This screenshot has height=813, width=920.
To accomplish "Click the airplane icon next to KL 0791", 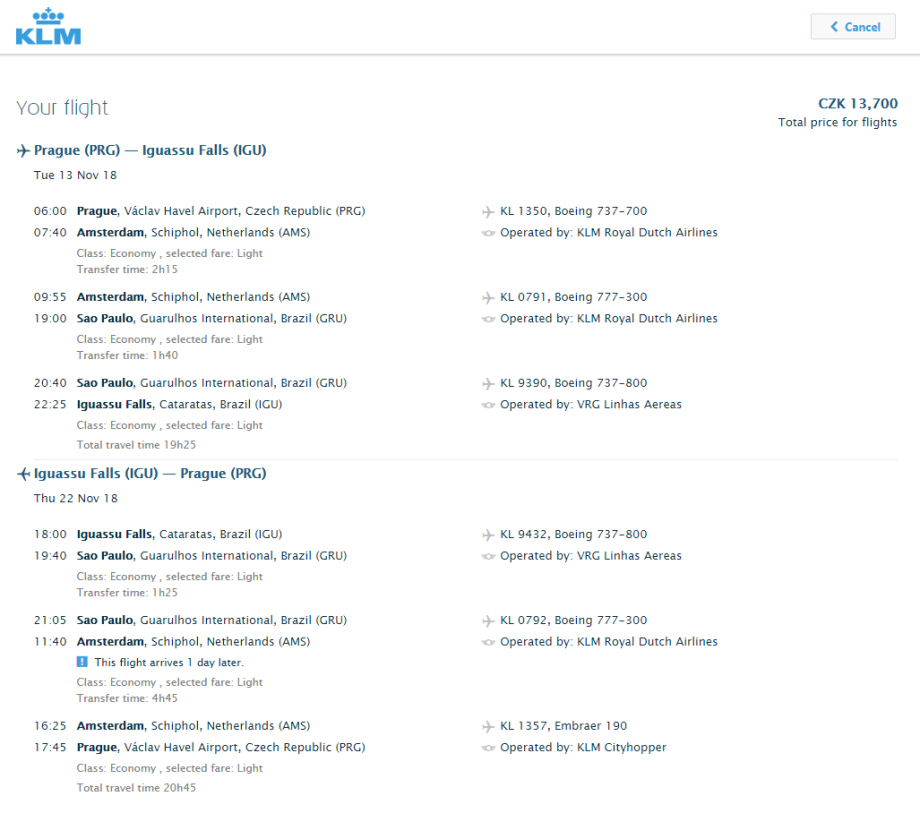I will (x=488, y=298).
